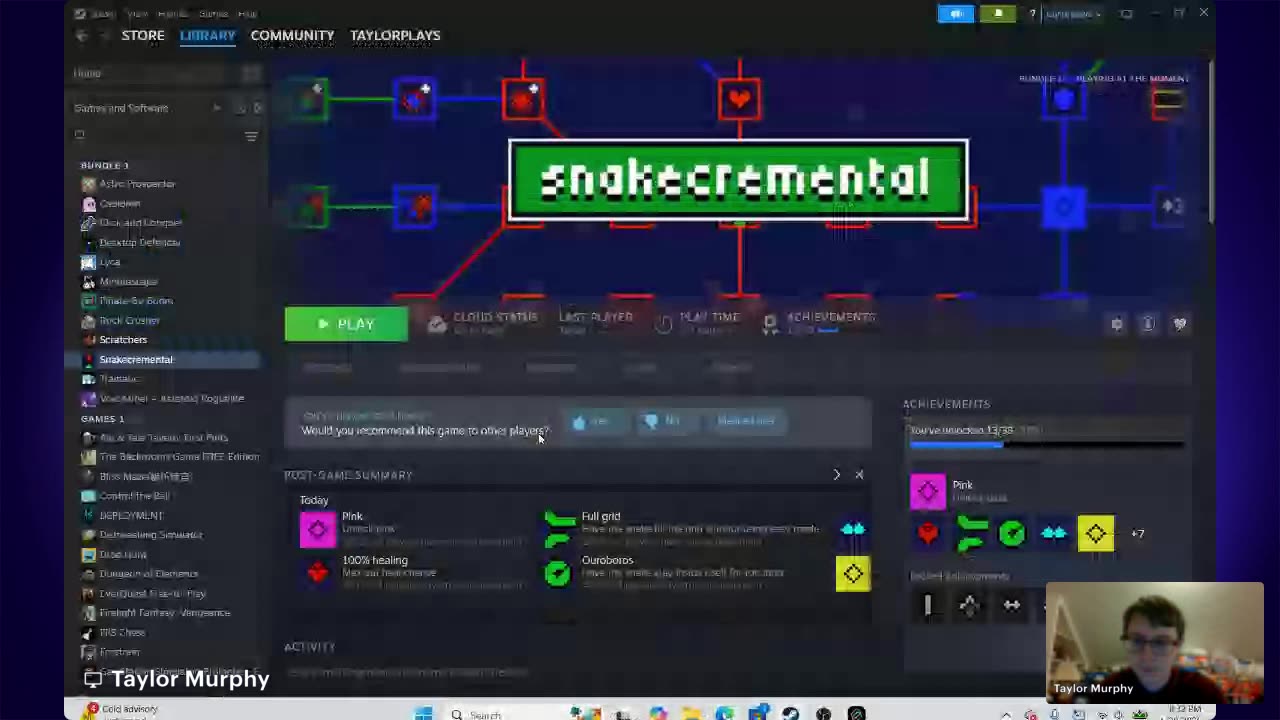Add Snakecremental to favorites with heart icon
This screenshot has height=720, width=1280.
click(1180, 324)
